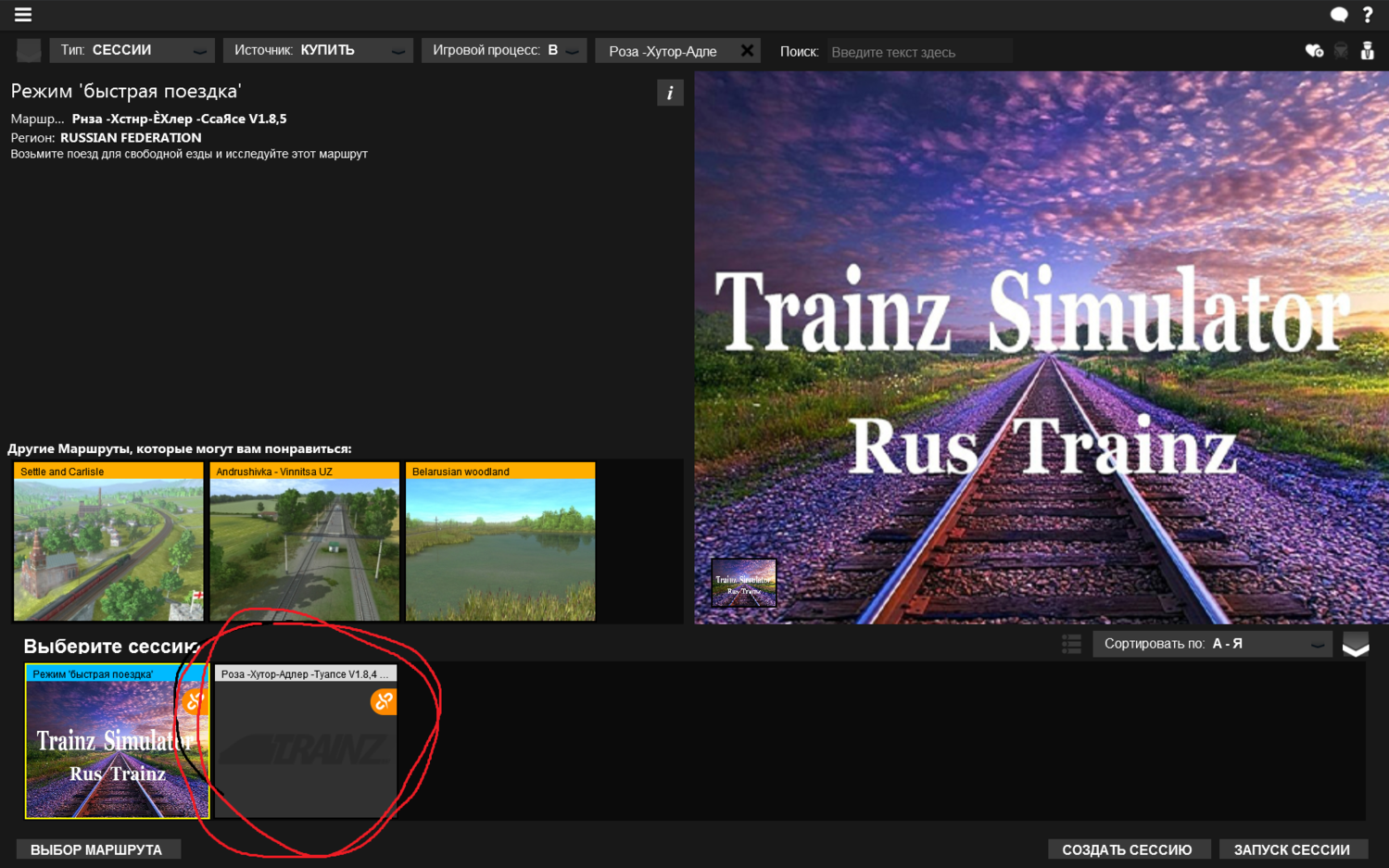
Task: Open the Источник: КУПИТЬ dropdown
Action: 318,51
